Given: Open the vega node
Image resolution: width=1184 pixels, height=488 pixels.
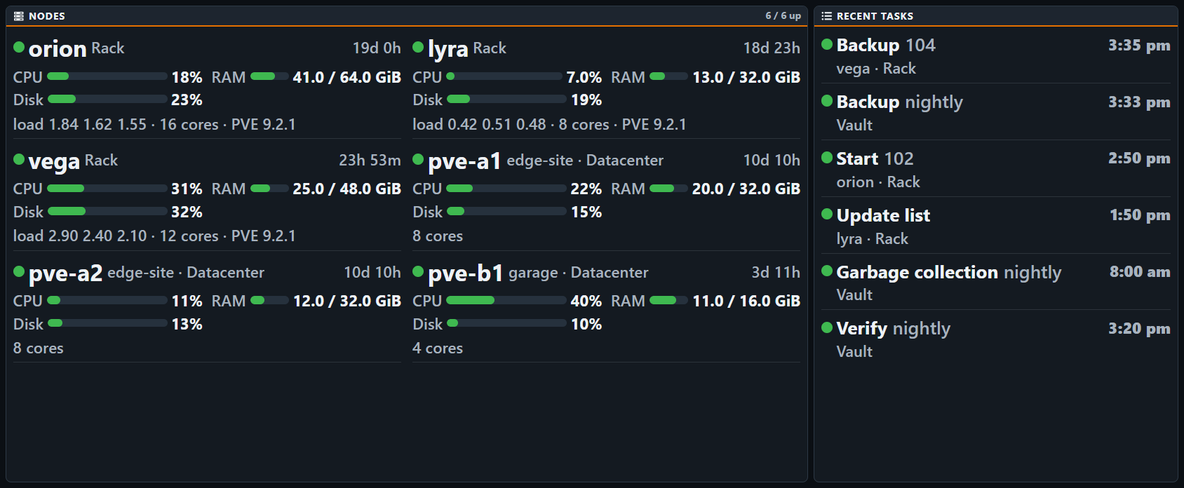Looking at the screenshot, I should click(x=54, y=161).
